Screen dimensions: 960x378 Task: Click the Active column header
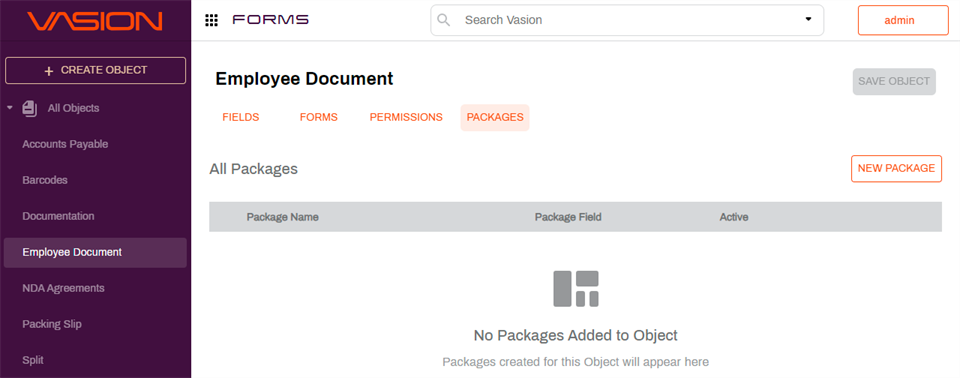click(x=734, y=217)
